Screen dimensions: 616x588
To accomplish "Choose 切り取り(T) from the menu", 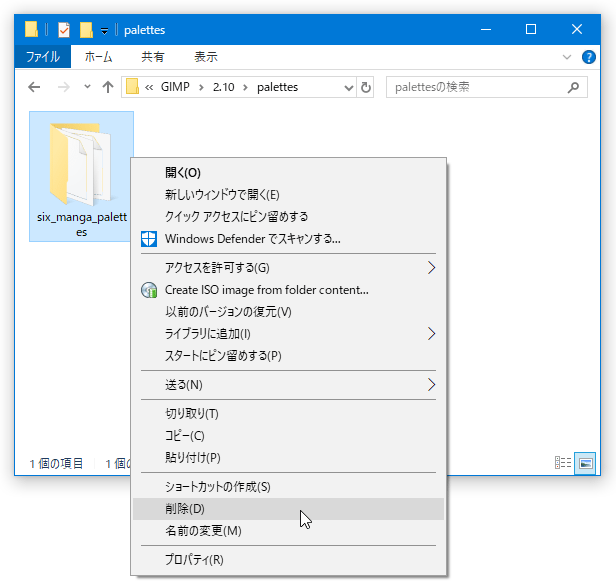I will point(288,414).
